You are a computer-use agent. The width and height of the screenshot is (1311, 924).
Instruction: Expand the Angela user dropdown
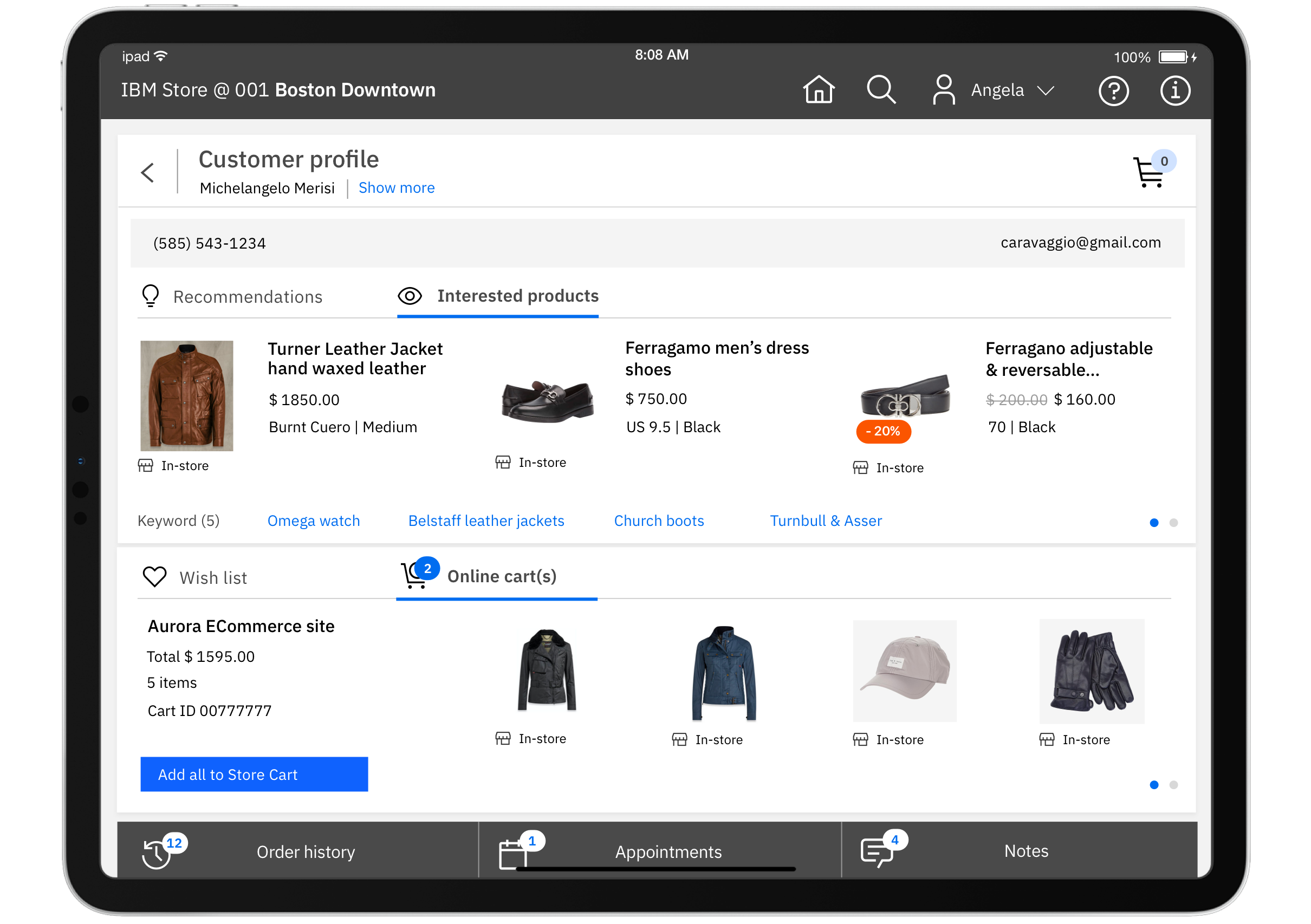coord(1045,91)
